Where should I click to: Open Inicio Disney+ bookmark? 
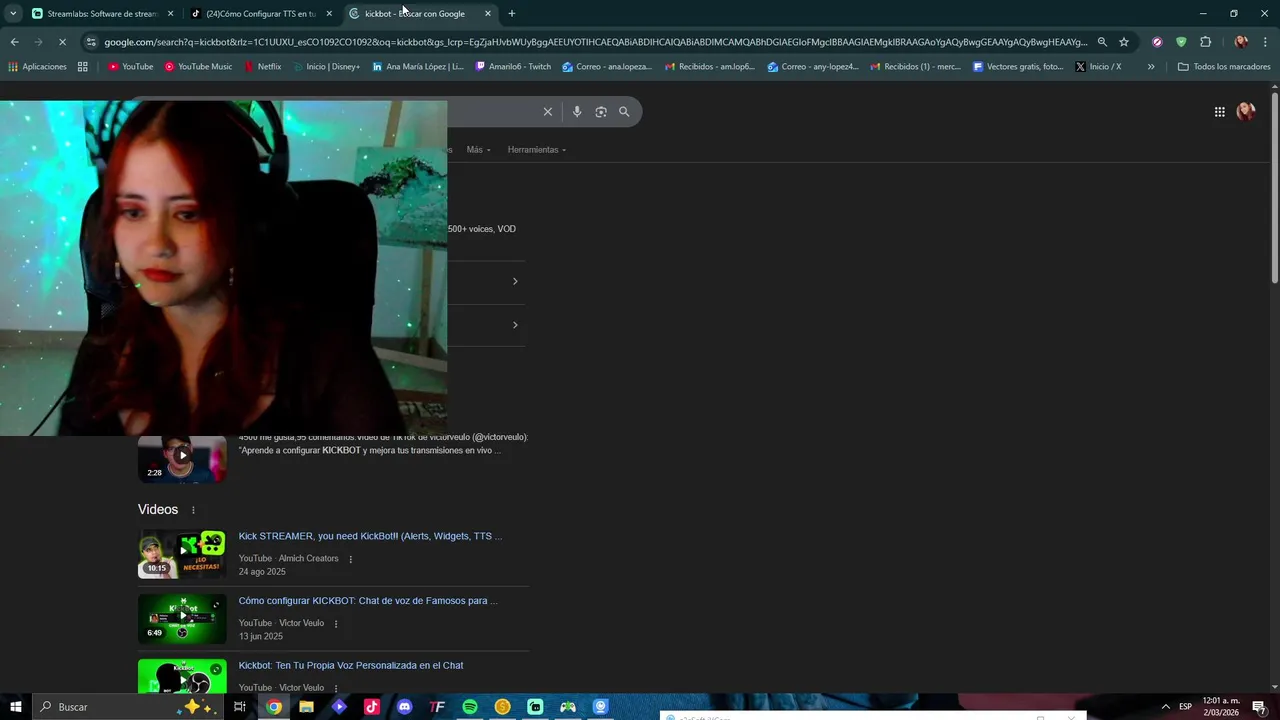[x=325, y=67]
